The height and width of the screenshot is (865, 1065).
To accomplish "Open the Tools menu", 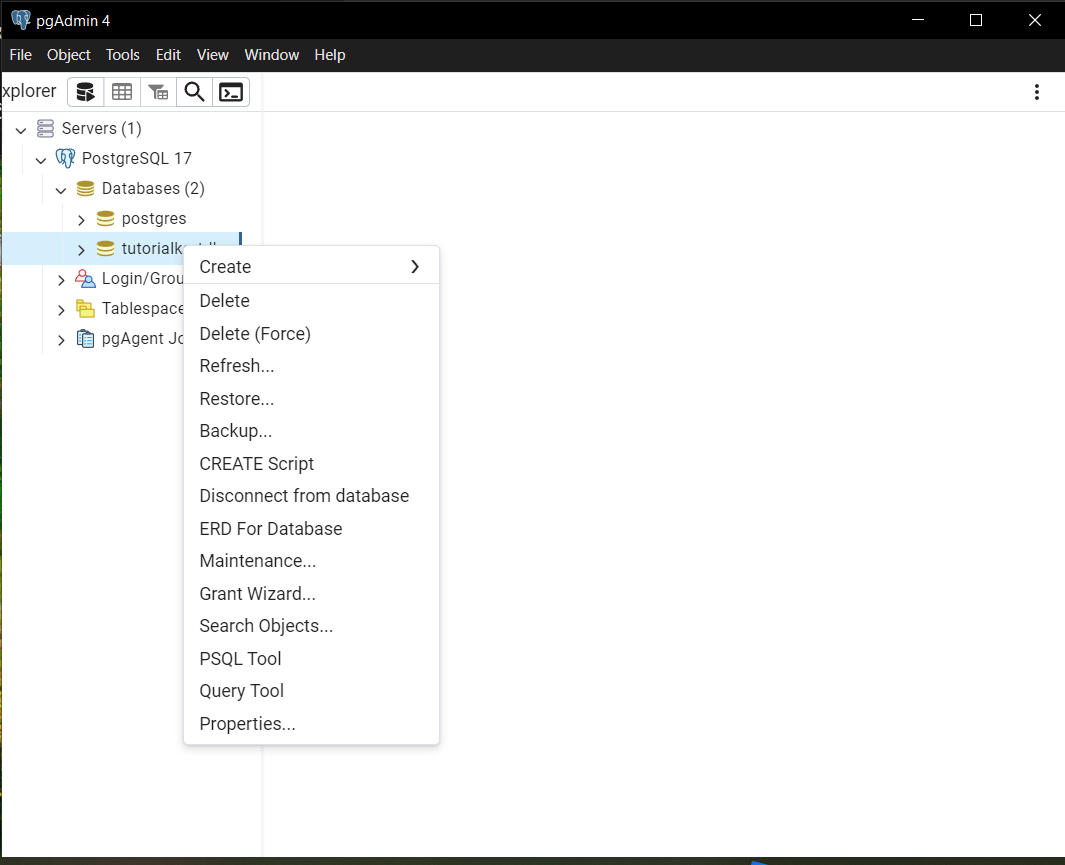I will pyautogui.click(x=122, y=55).
